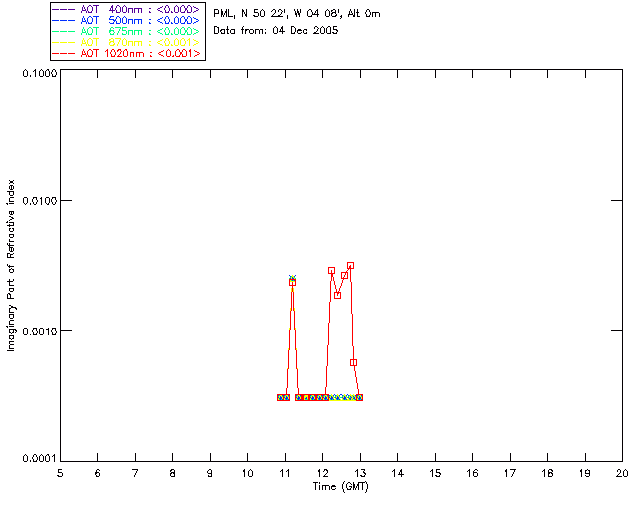
Task: Click the 'Imaginary Part of Refractive index' axis title
Action: pos(11,265)
